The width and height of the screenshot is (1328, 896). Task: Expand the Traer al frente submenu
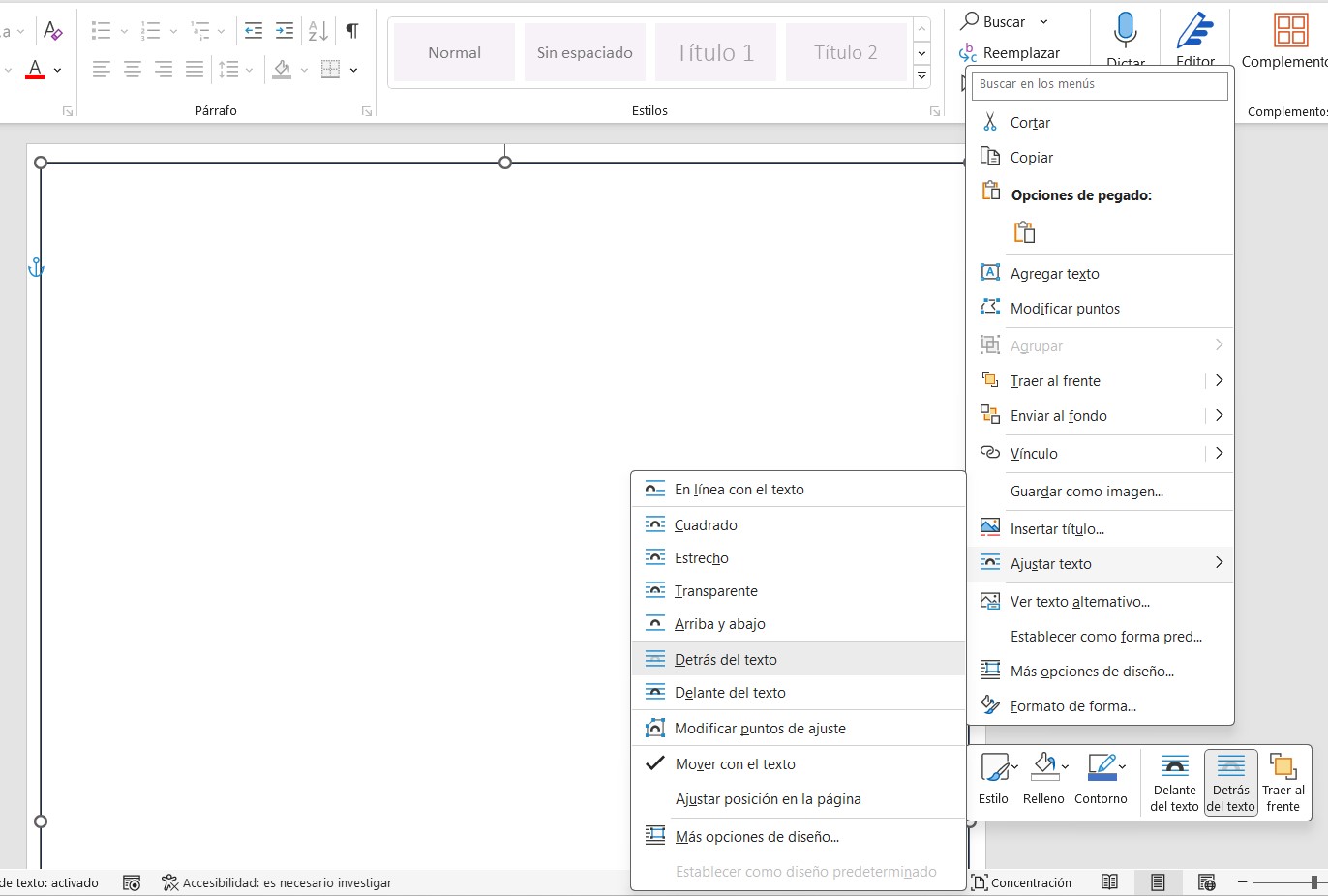click(1219, 381)
